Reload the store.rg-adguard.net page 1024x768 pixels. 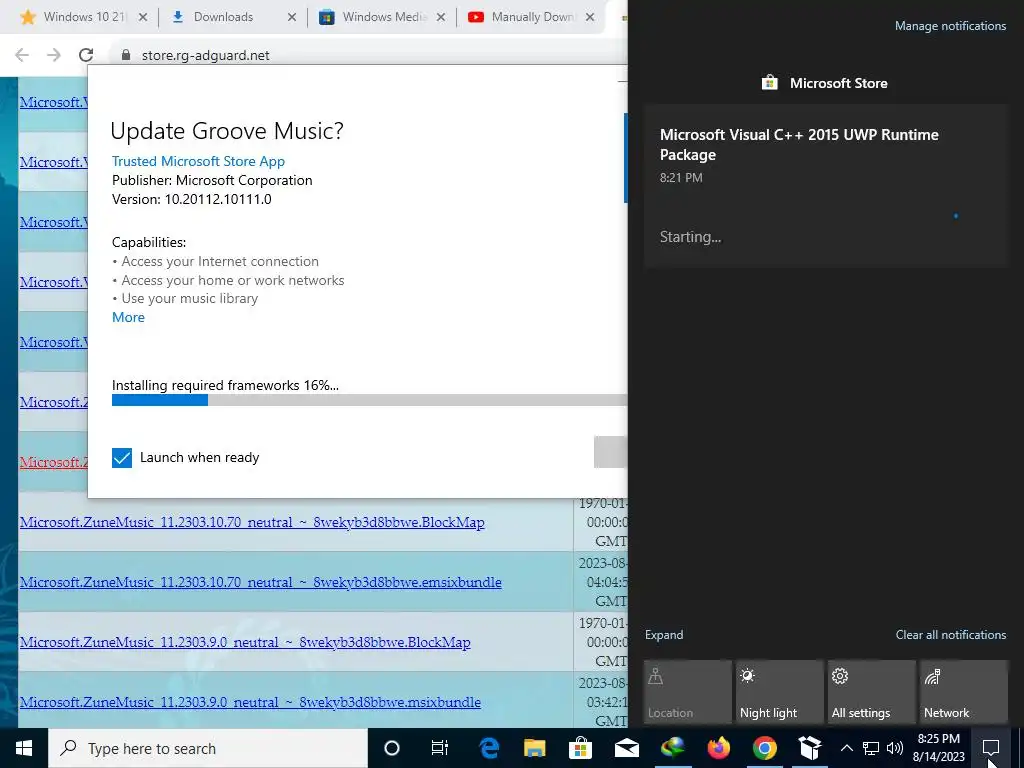(x=86, y=55)
